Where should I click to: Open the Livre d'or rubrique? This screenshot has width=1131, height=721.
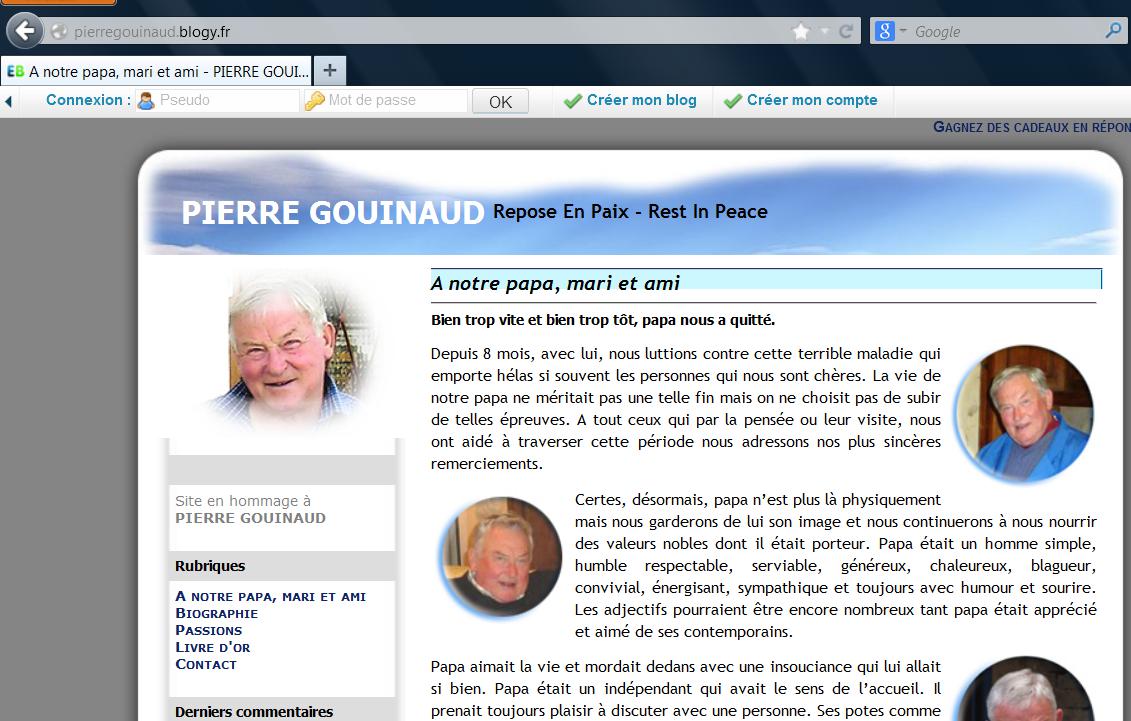tap(213, 647)
